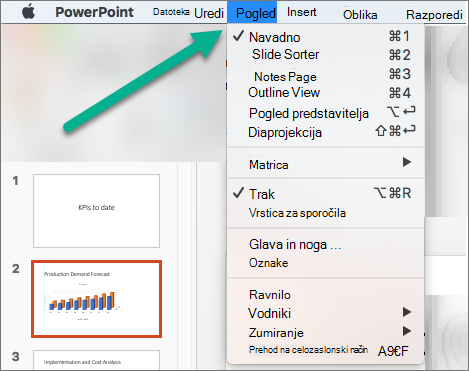Open Pogled predstavitelja
This screenshot has height=371, width=469.
(325, 113)
